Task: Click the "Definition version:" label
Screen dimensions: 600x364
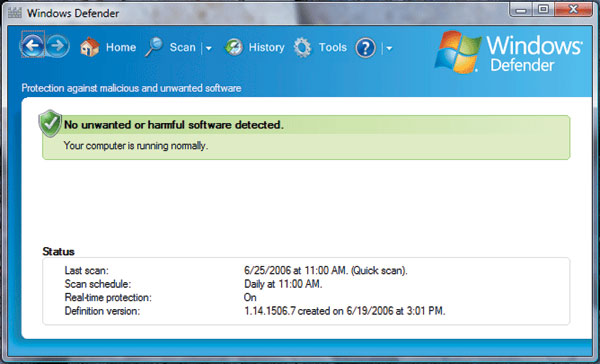Action: pos(102,311)
